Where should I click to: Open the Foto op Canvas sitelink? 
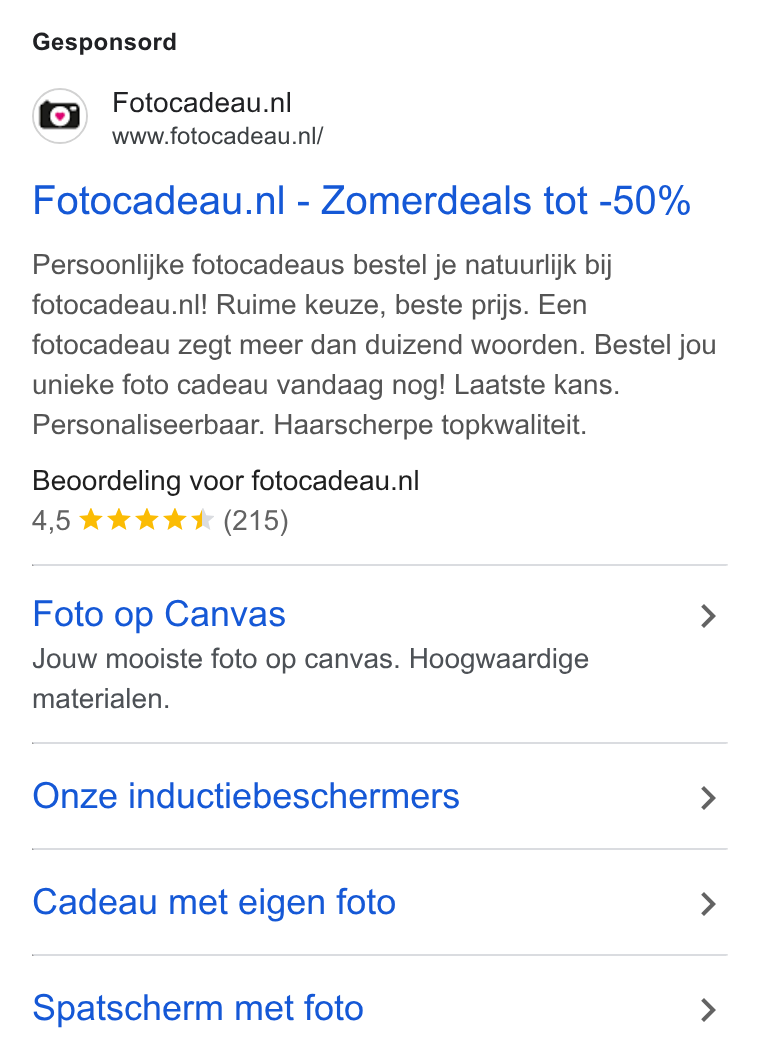tap(159, 614)
